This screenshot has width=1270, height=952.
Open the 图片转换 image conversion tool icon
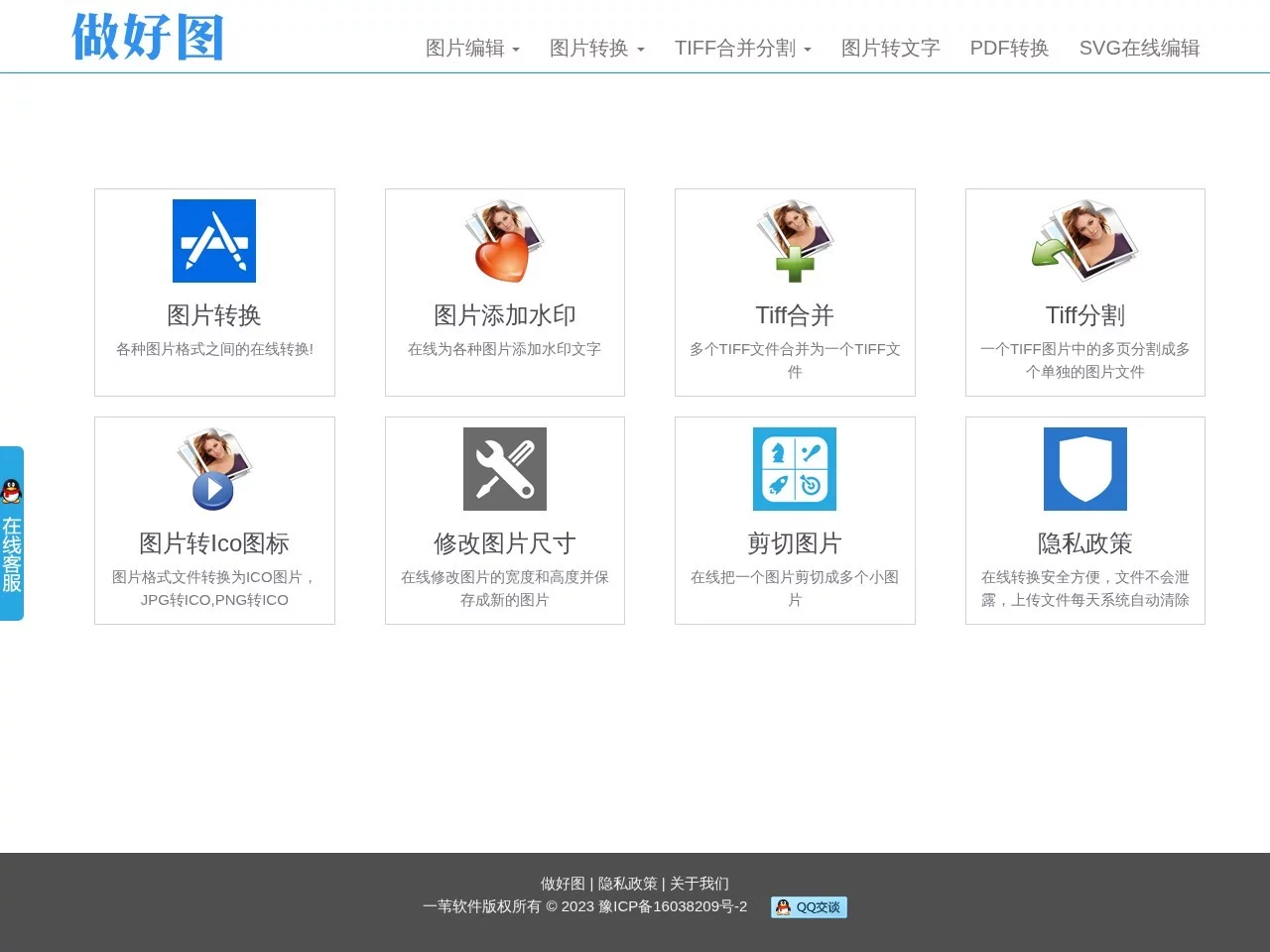coord(214,240)
